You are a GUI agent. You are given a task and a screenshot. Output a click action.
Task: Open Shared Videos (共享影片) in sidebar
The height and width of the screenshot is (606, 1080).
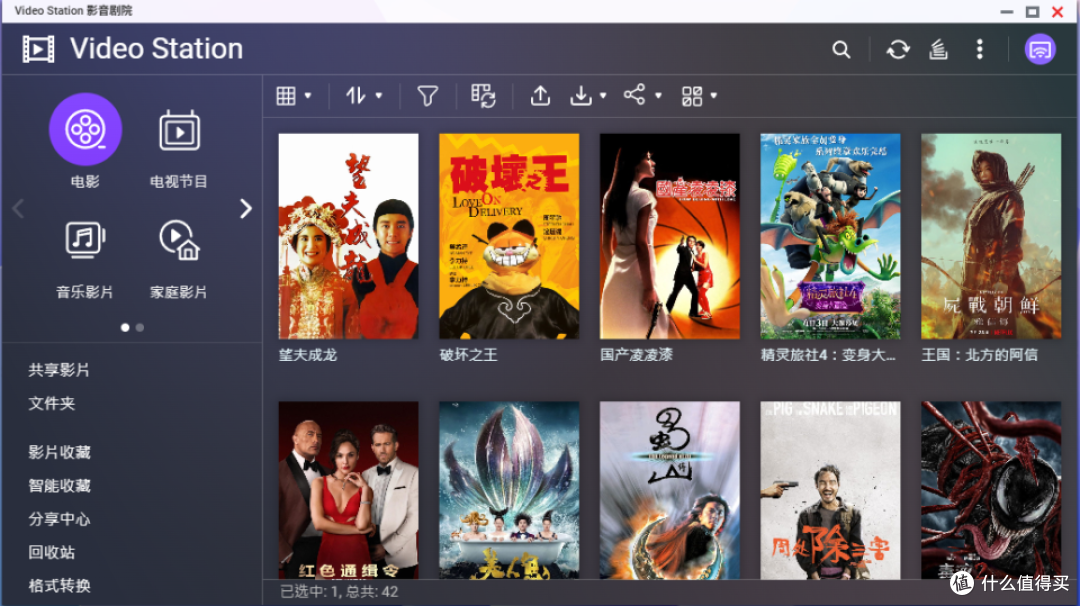pos(59,370)
